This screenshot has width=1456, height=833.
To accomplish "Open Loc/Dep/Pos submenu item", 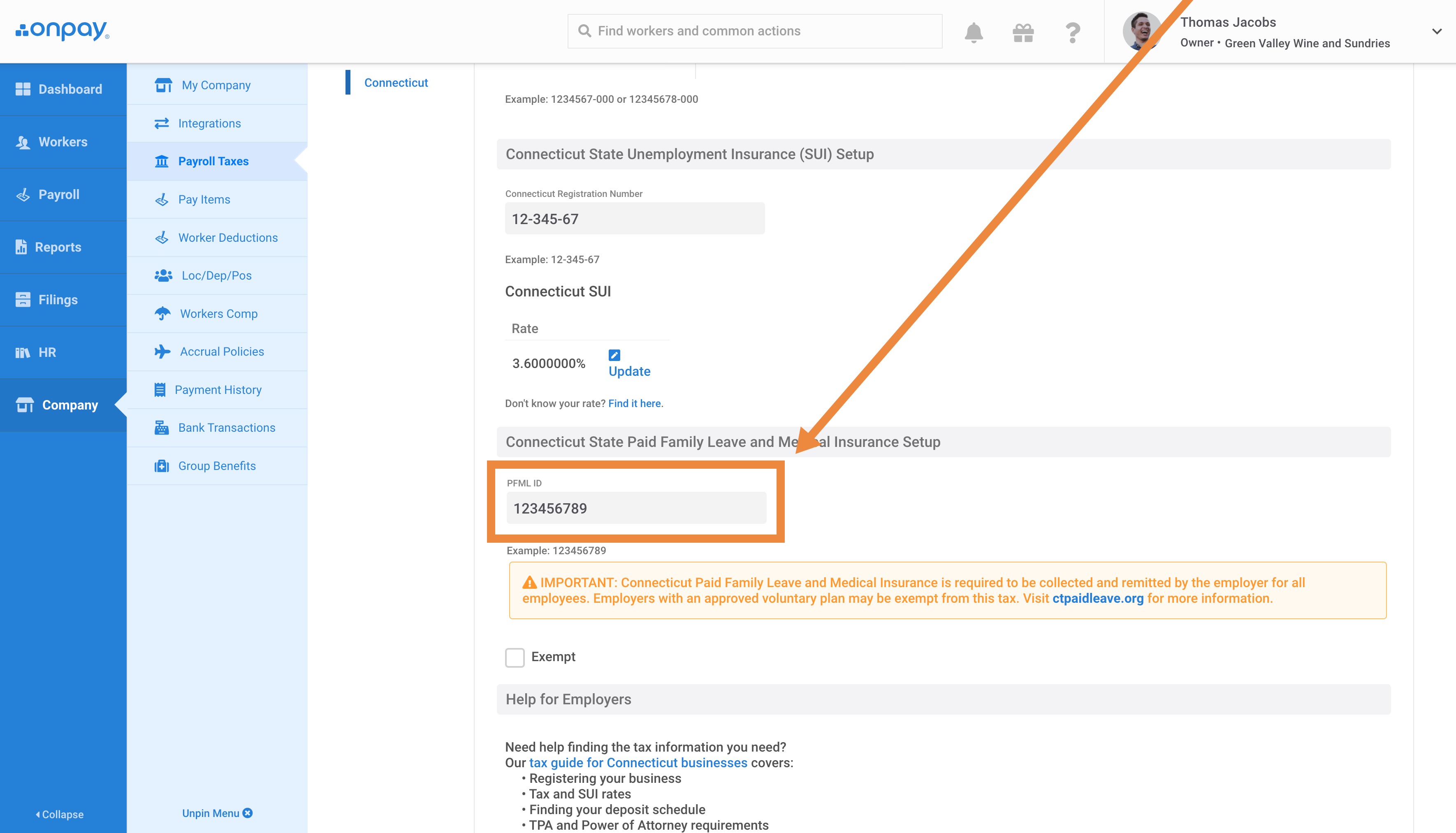I will pos(217,275).
